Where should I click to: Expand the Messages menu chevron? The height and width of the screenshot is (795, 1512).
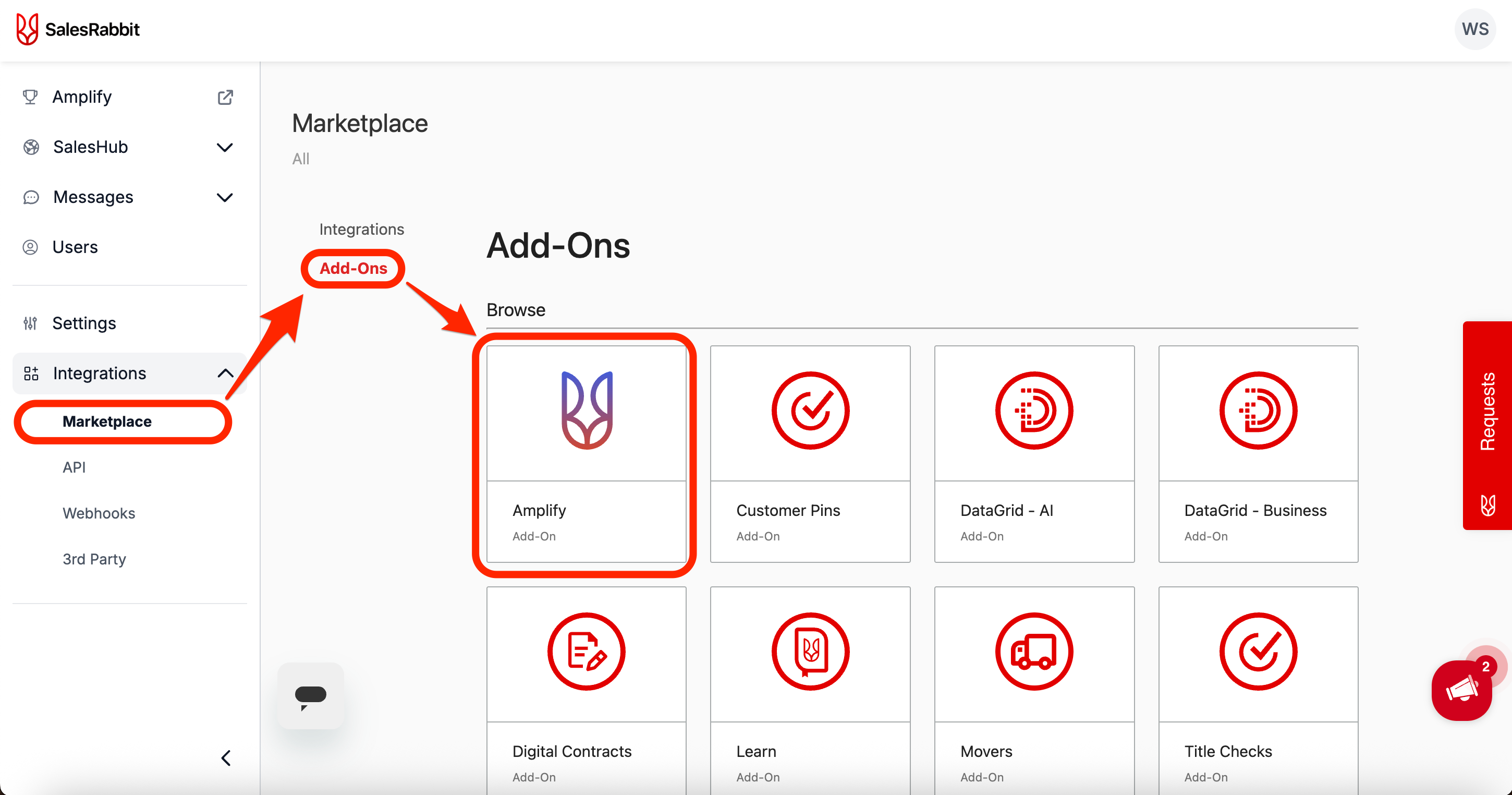tap(225, 197)
